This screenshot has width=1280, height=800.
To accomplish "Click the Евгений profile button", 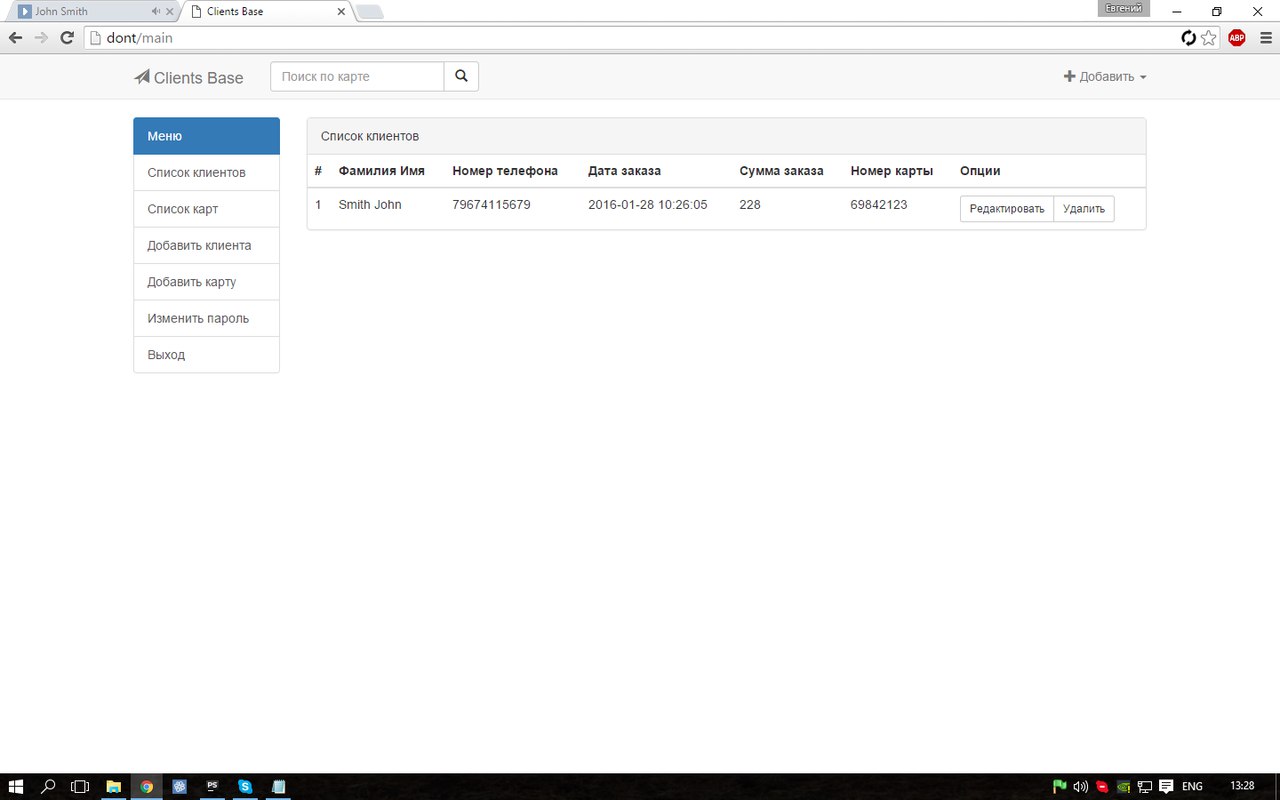I will (x=1123, y=8).
